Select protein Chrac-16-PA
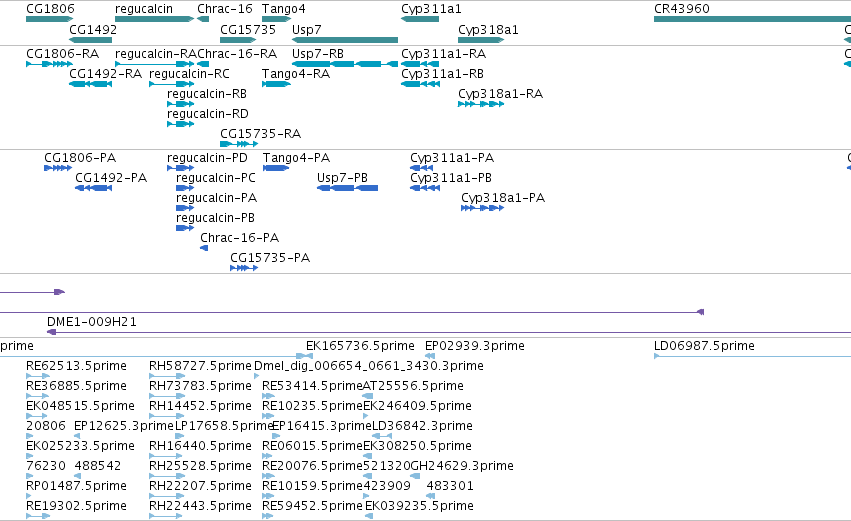Image resolution: width=851 pixels, height=521 pixels. coord(239,238)
